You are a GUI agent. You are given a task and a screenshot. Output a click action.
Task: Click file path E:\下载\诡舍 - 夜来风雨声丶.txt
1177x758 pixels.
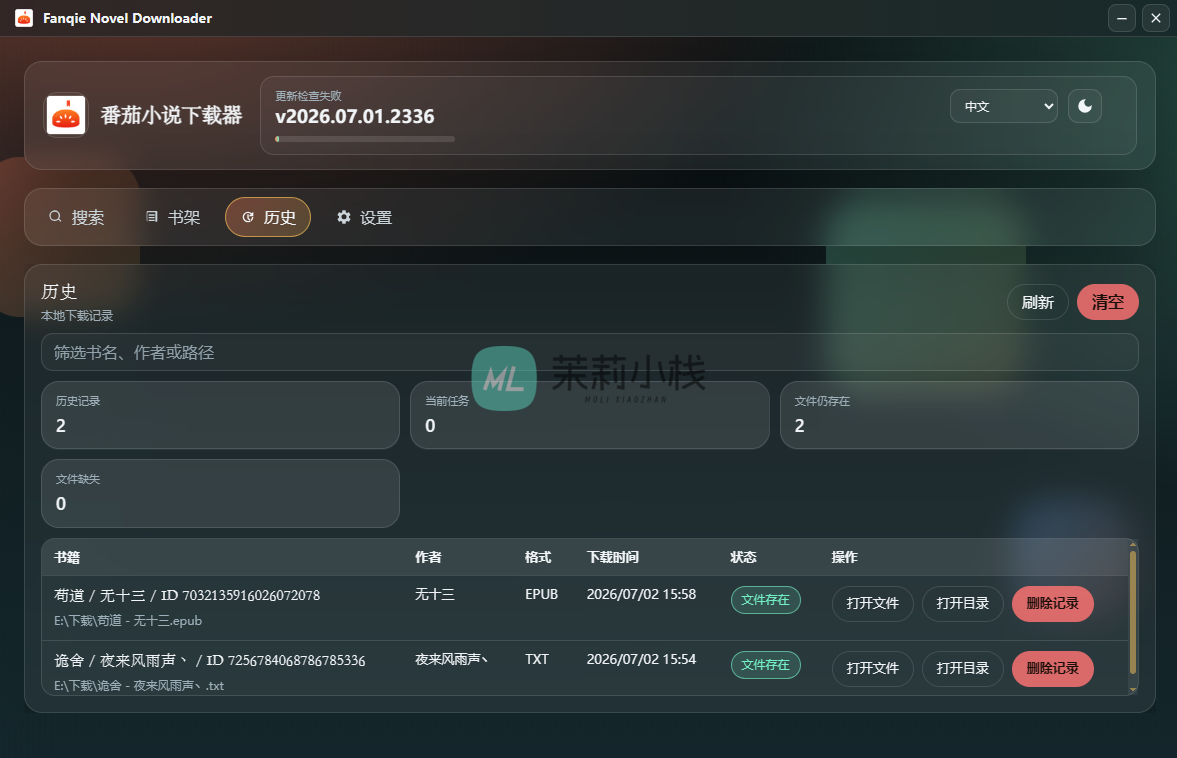[x=139, y=685]
